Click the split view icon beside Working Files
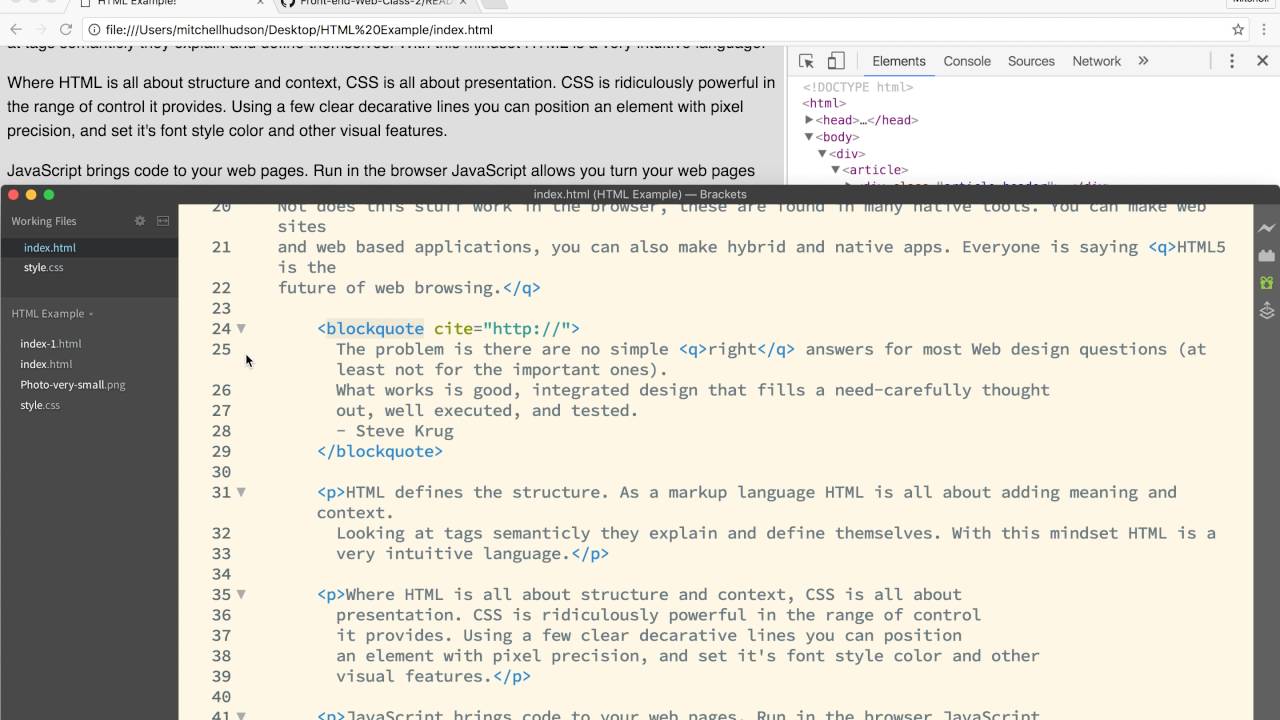The image size is (1280, 720). 163,221
